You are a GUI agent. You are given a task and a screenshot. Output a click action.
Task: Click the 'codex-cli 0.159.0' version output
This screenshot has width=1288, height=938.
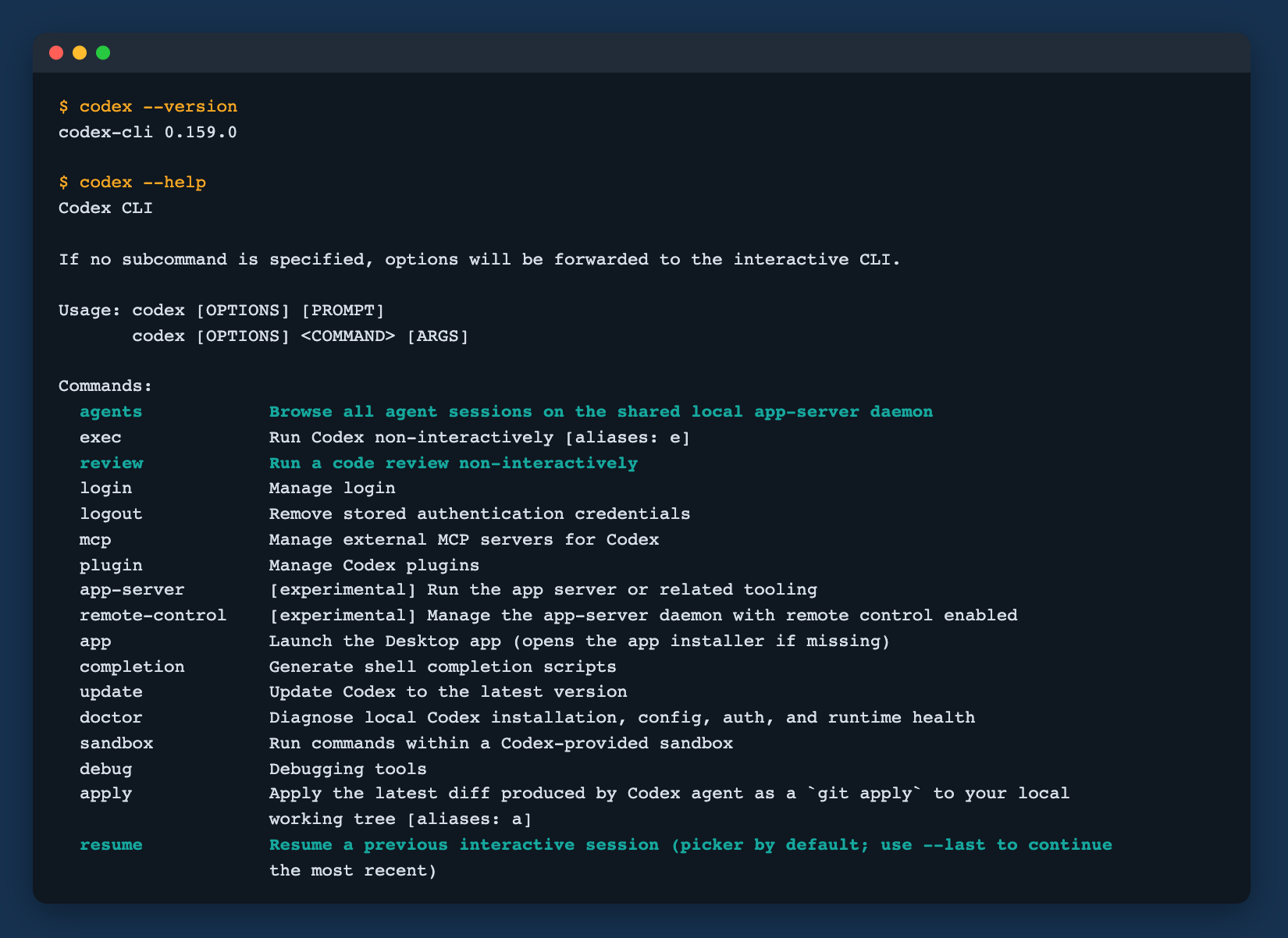click(148, 132)
